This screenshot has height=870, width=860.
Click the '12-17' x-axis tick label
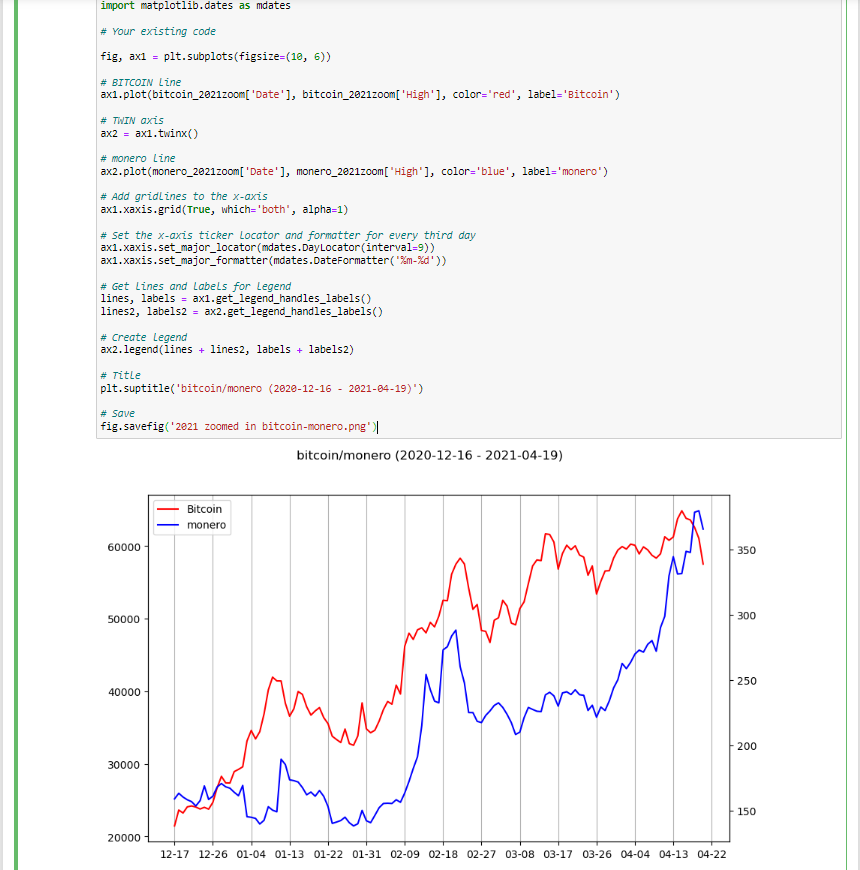(175, 854)
